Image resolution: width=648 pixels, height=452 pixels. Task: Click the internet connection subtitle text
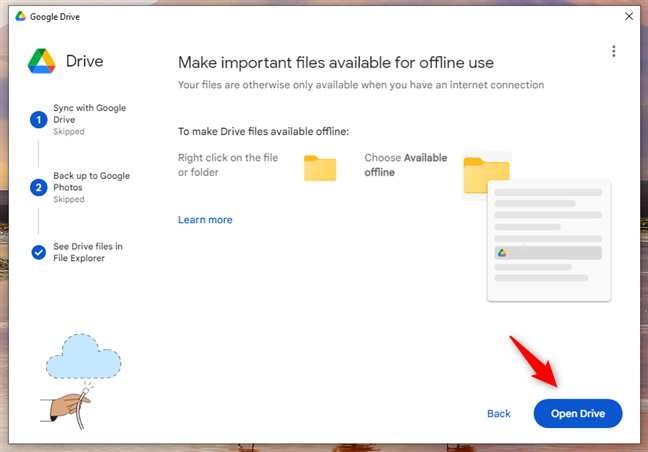click(361, 85)
